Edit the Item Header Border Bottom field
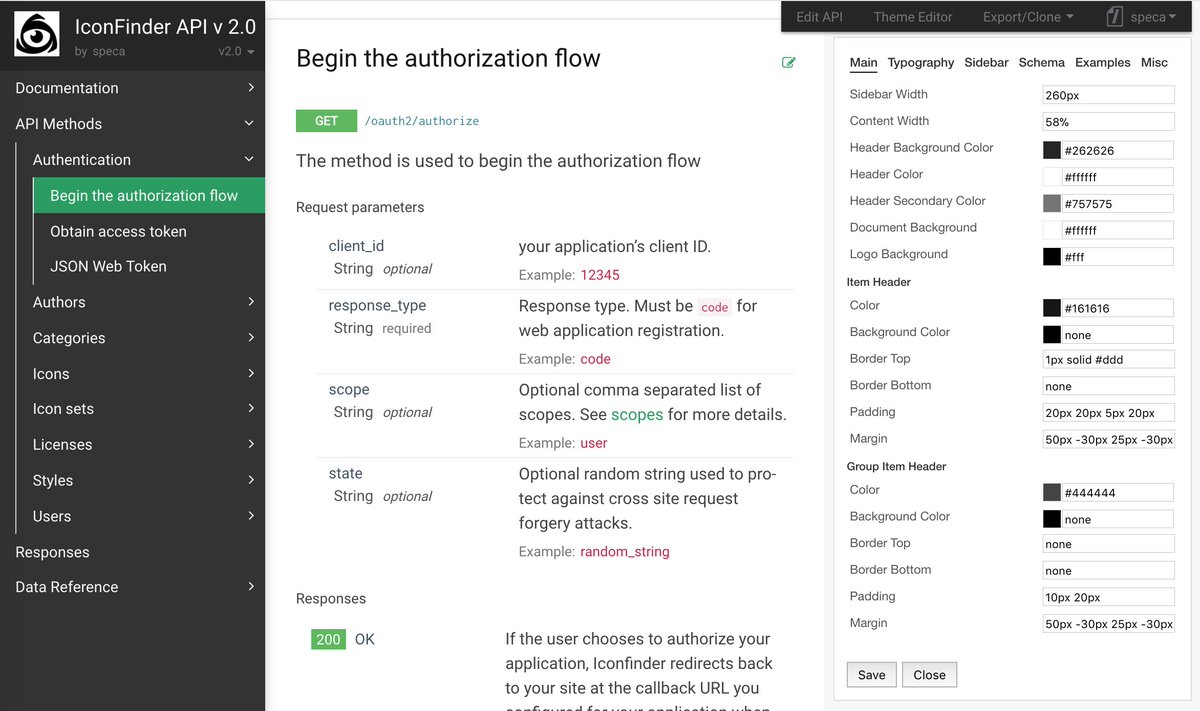Viewport: 1200px width, 711px height. pyautogui.click(x=1108, y=386)
